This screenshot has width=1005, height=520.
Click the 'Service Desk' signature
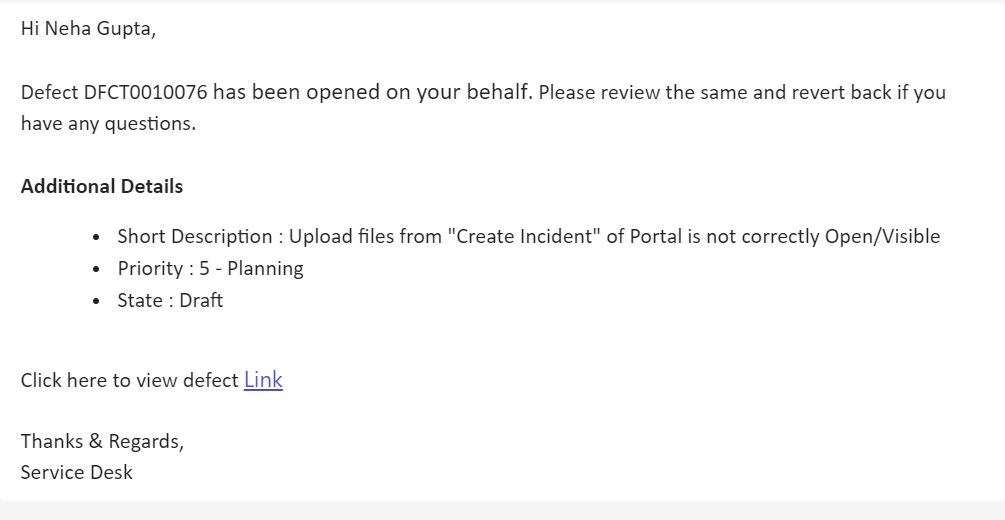(77, 473)
